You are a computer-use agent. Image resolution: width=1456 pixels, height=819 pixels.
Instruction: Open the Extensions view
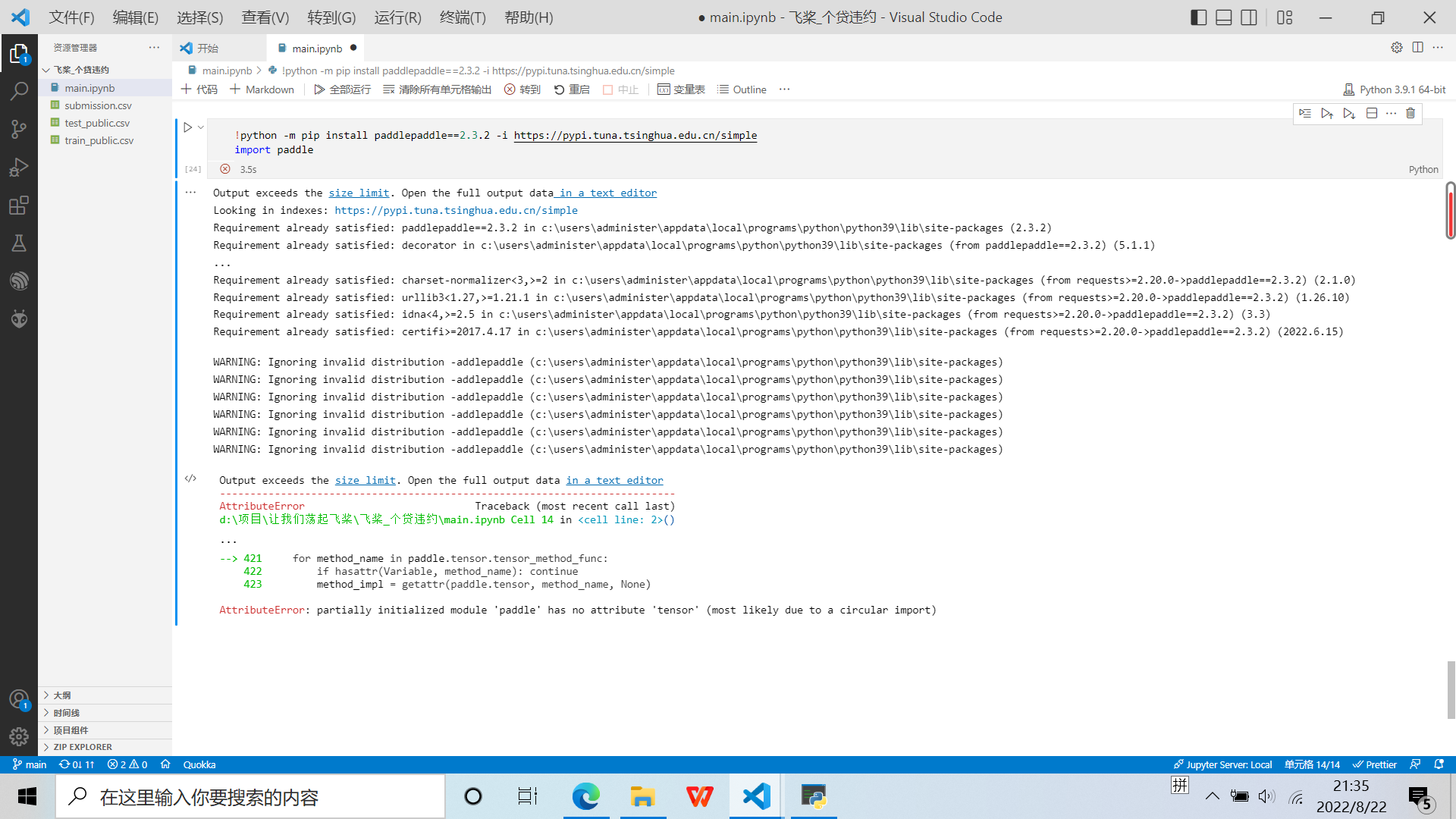coord(19,205)
